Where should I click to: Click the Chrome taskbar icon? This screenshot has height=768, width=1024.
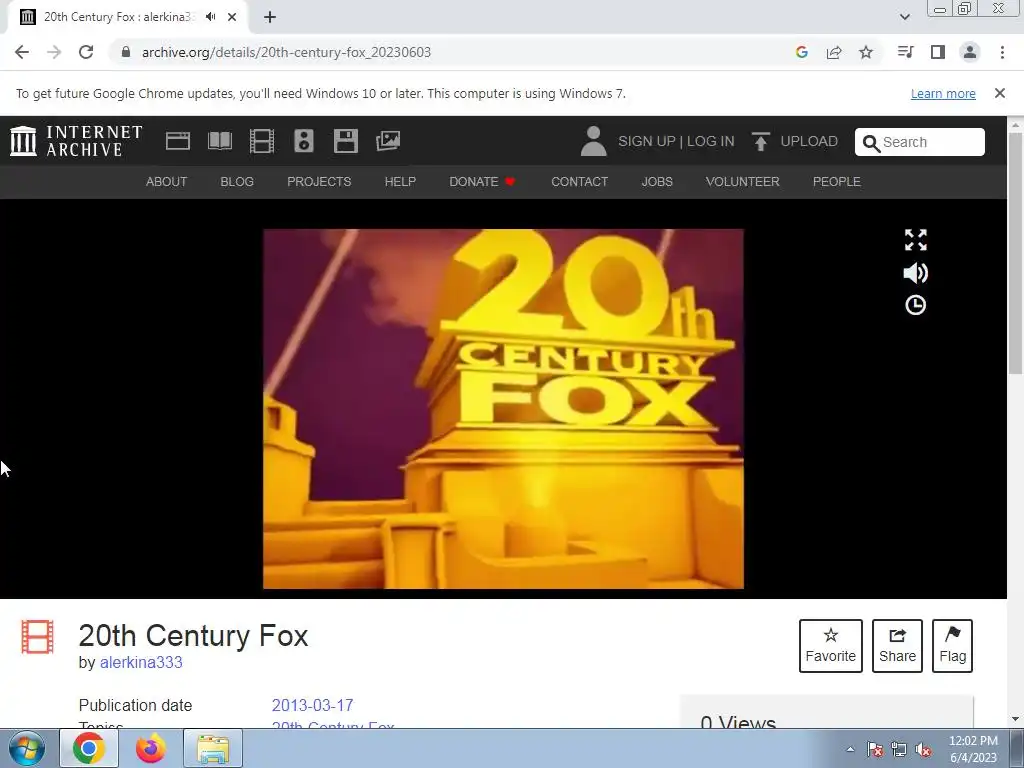click(89, 748)
